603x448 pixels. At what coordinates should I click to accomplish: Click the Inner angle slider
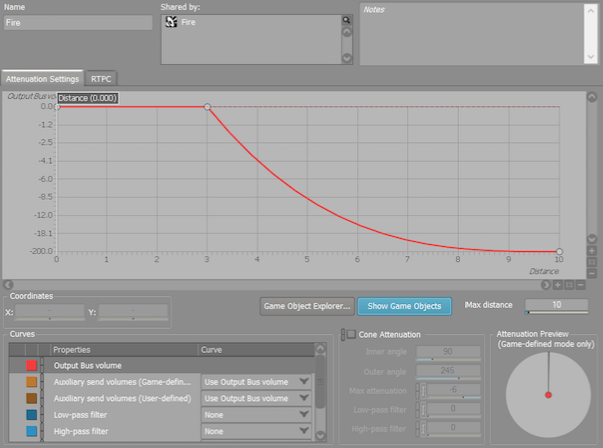[448, 359]
